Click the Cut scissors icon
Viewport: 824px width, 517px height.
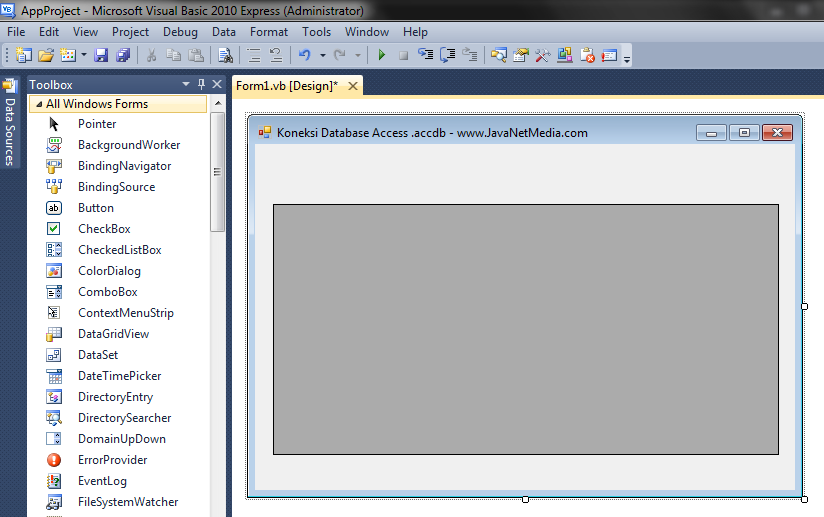tap(151, 55)
